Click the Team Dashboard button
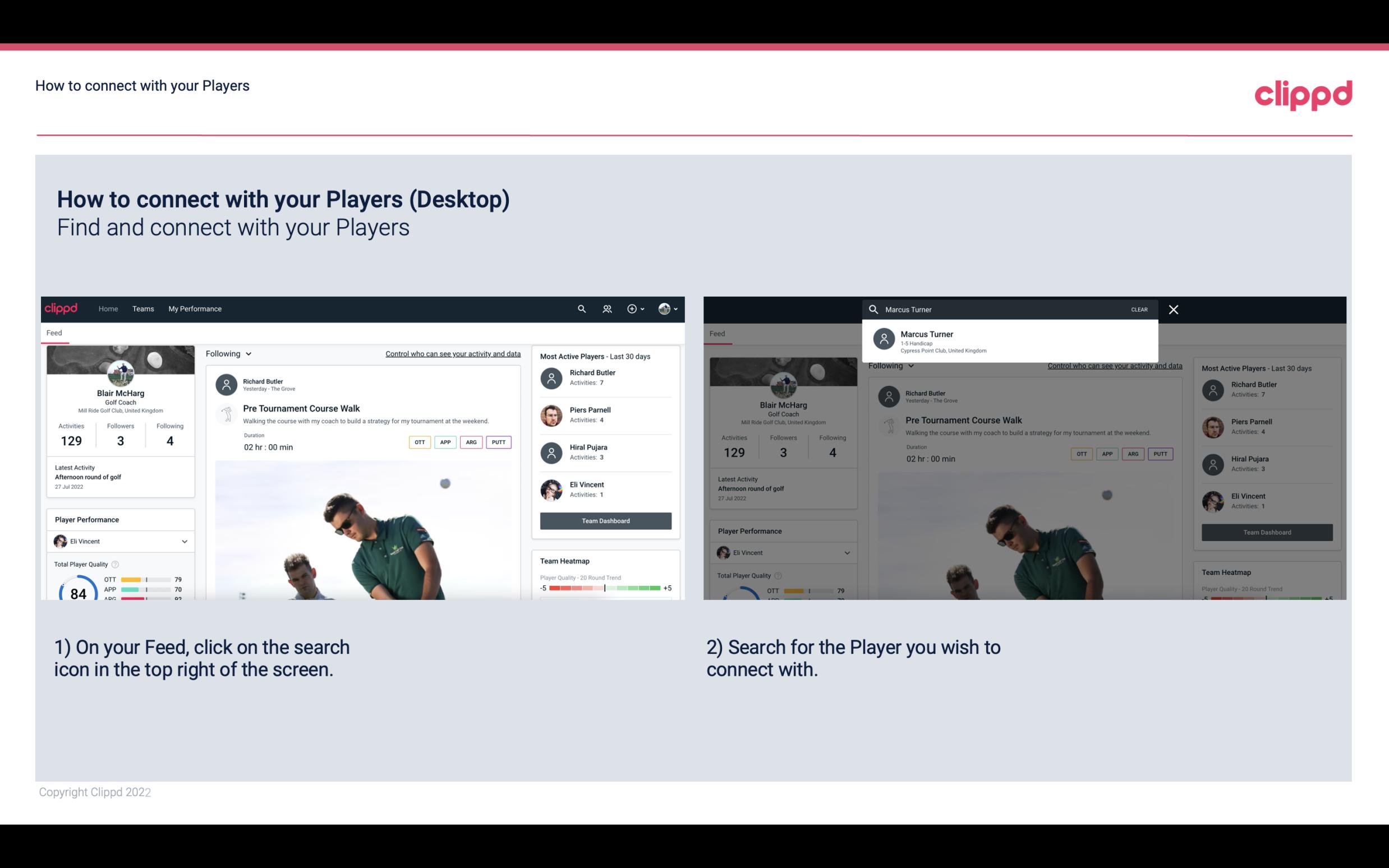Viewport: 1389px width, 868px height. click(605, 520)
